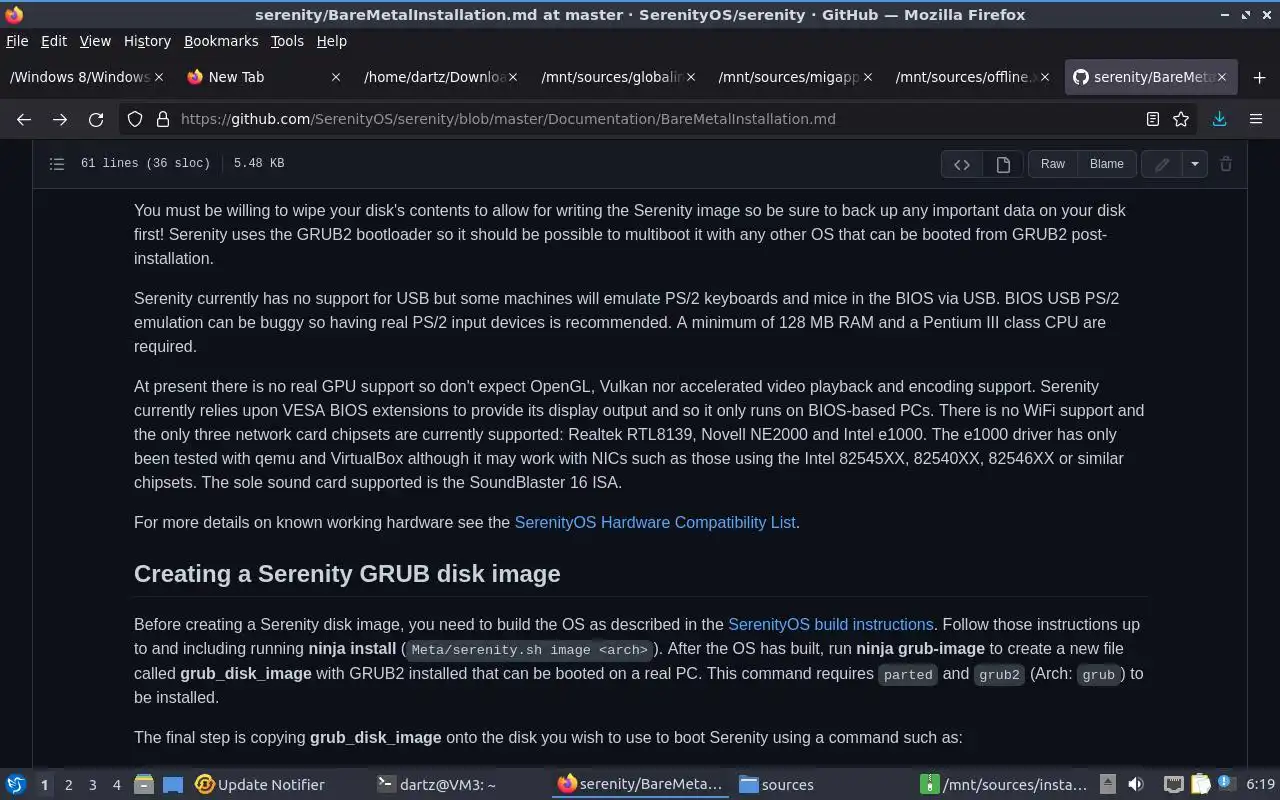The image size is (1280, 800).
Task: Open a new tab with plus button
Action: point(1259,77)
